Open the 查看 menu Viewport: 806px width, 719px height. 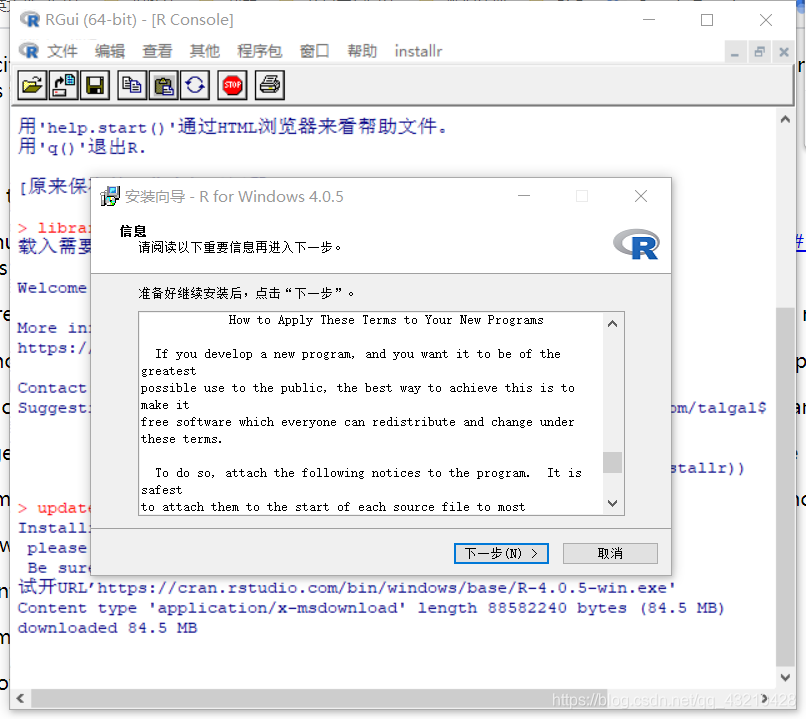click(x=157, y=51)
